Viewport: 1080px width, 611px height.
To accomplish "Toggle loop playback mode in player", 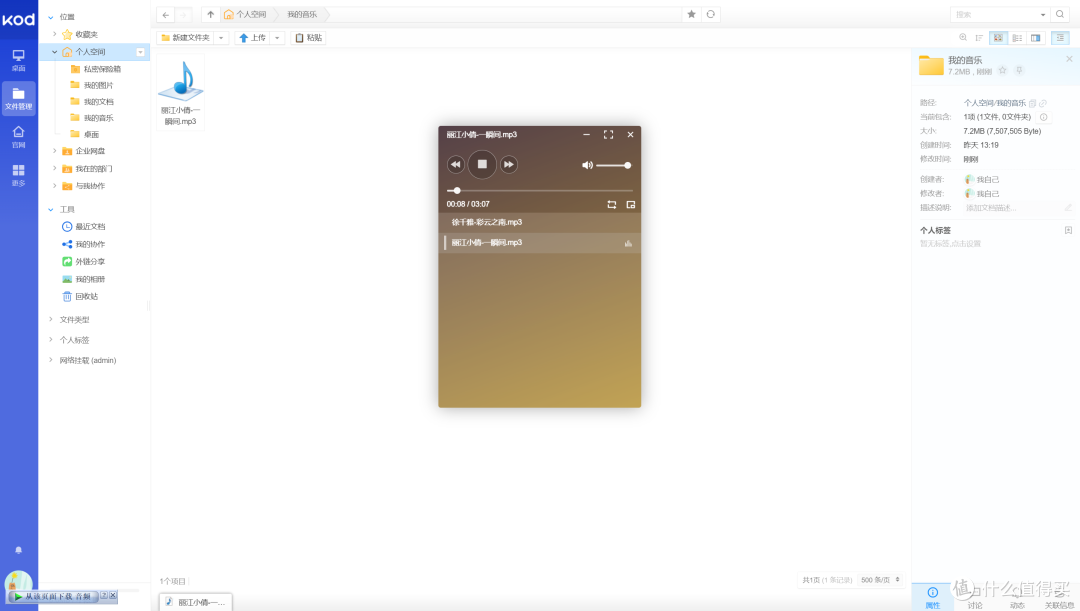I will pyautogui.click(x=612, y=205).
